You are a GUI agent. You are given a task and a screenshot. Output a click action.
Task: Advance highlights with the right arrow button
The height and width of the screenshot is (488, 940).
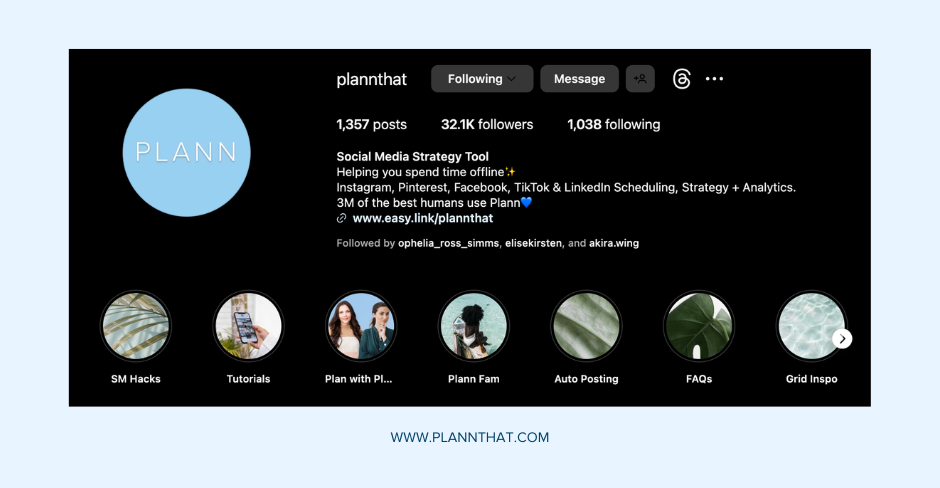click(842, 339)
